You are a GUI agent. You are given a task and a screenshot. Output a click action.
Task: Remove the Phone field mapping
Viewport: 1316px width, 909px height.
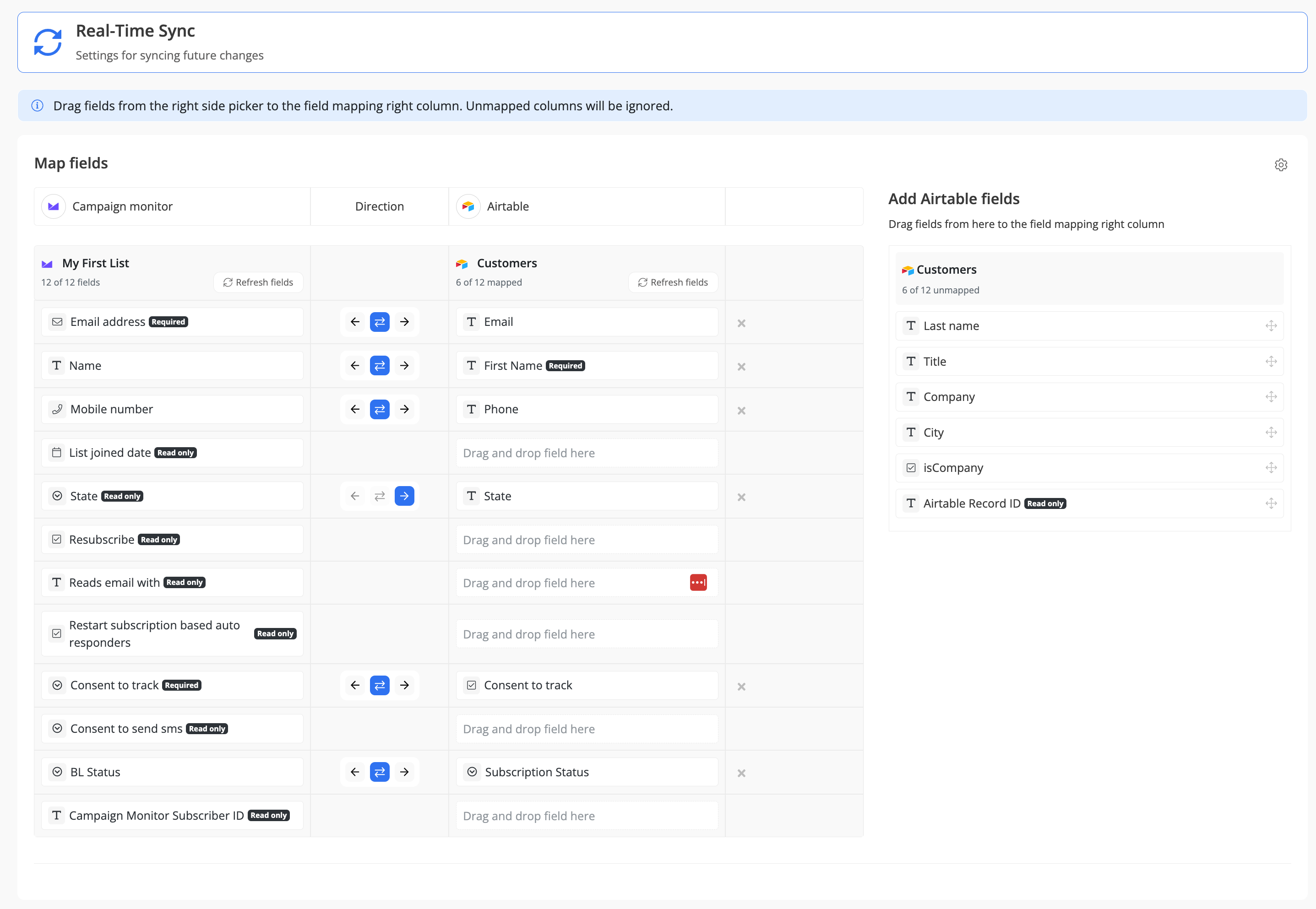coord(741,411)
